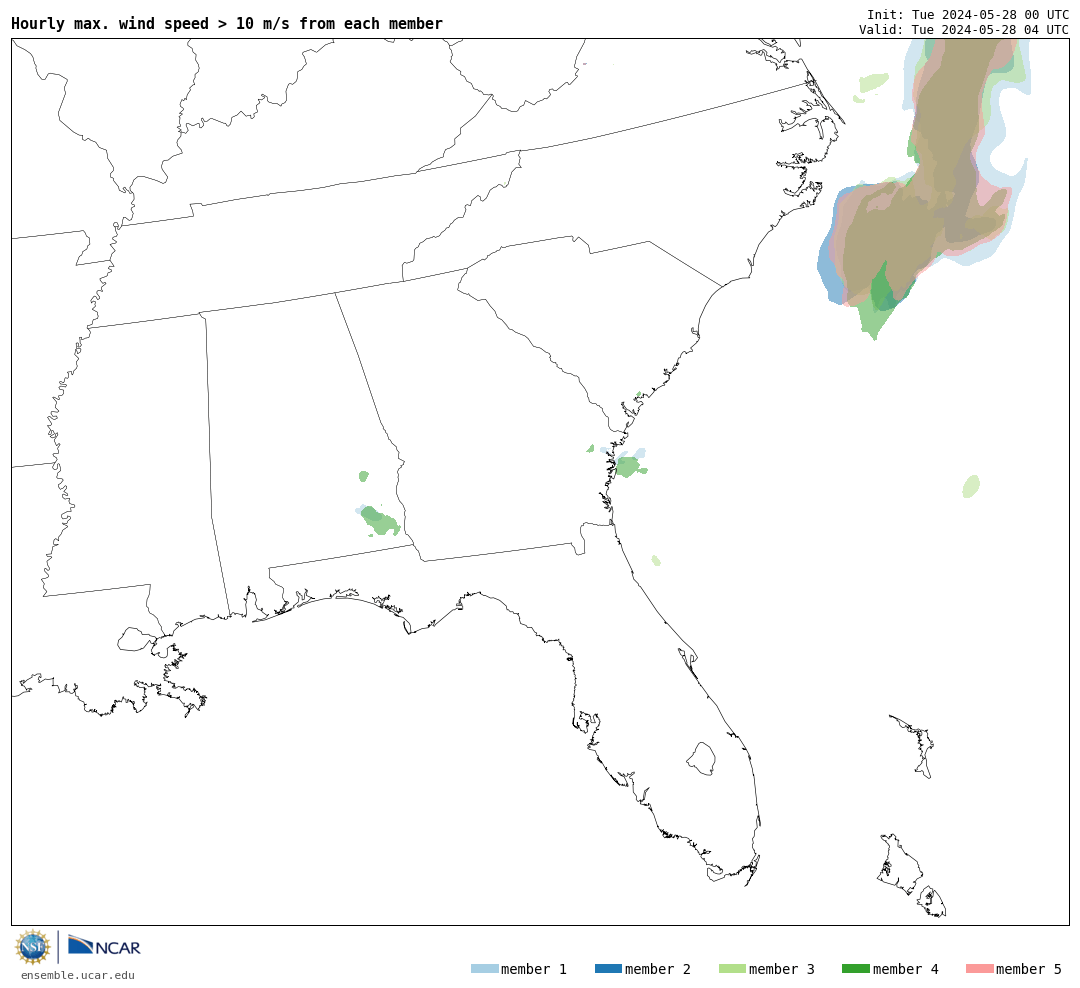Click the member 3 light green swatch

[732, 969]
